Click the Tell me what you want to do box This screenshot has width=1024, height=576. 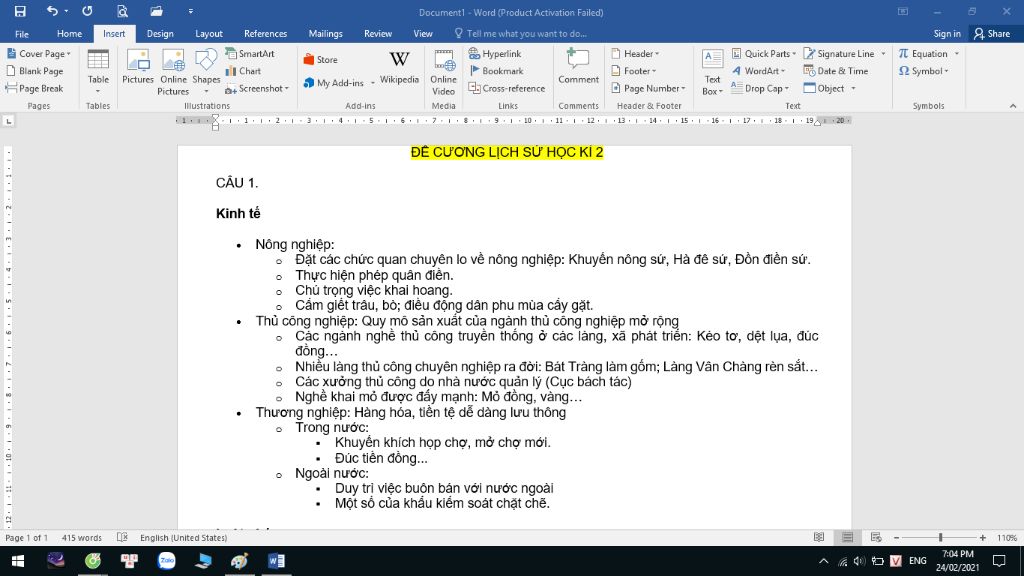click(520, 33)
